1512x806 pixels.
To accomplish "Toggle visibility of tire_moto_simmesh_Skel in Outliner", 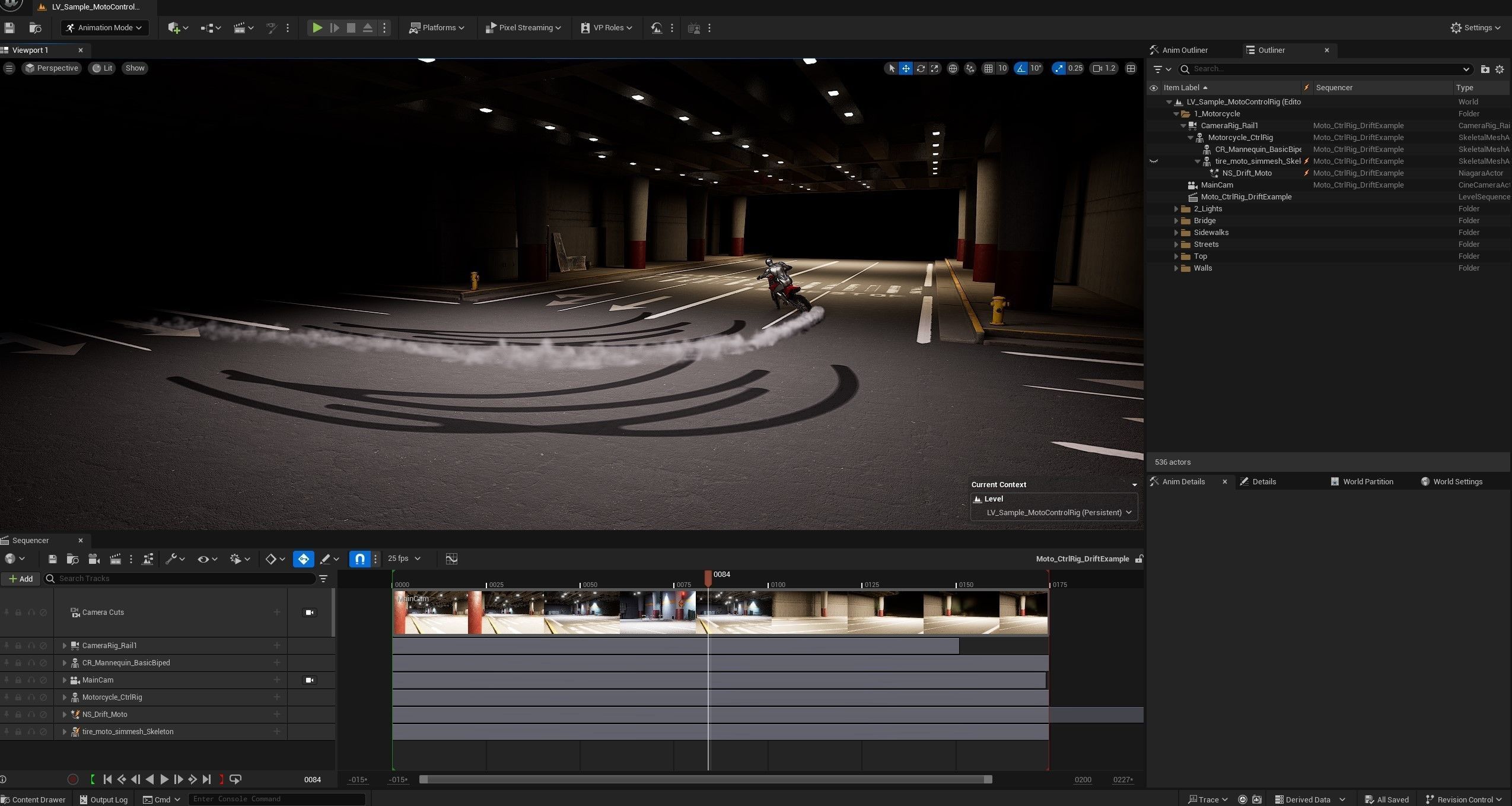I will pos(1154,161).
